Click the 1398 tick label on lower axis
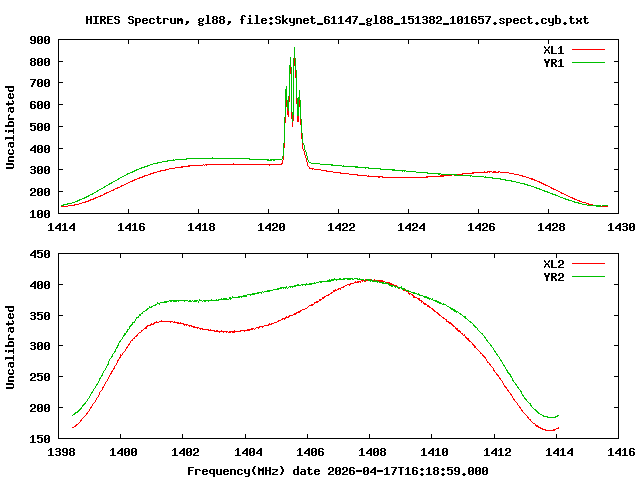Screen dimensions: 640x480 point(61,452)
